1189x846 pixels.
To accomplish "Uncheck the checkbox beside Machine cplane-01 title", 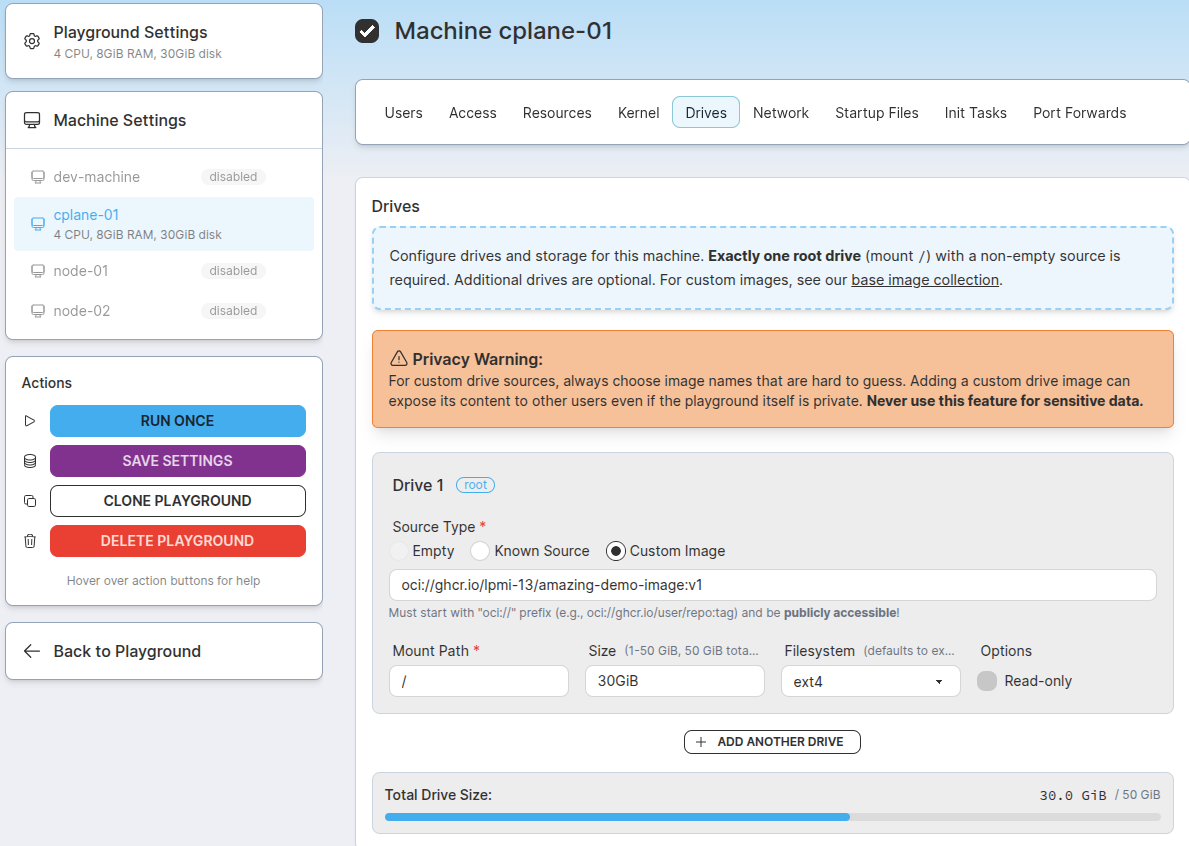I will (366, 31).
